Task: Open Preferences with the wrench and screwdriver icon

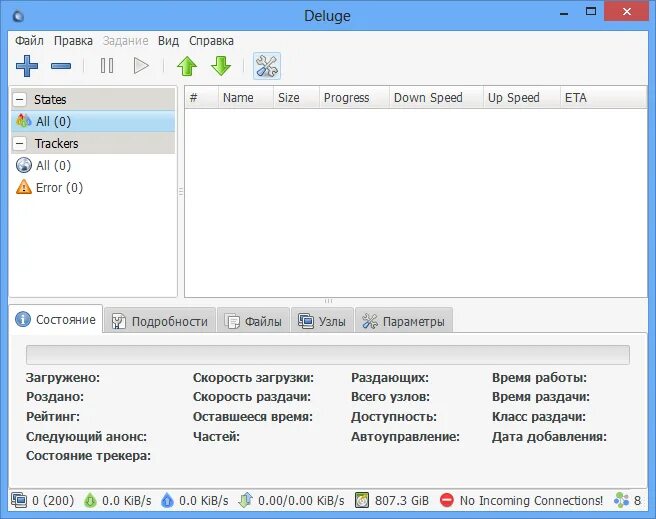Action: pos(267,66)
